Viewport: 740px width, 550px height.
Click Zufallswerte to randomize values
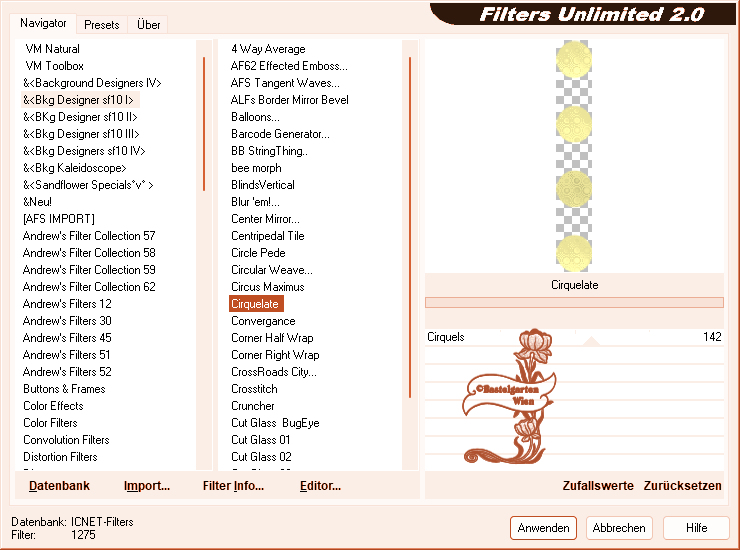point(598,485)
